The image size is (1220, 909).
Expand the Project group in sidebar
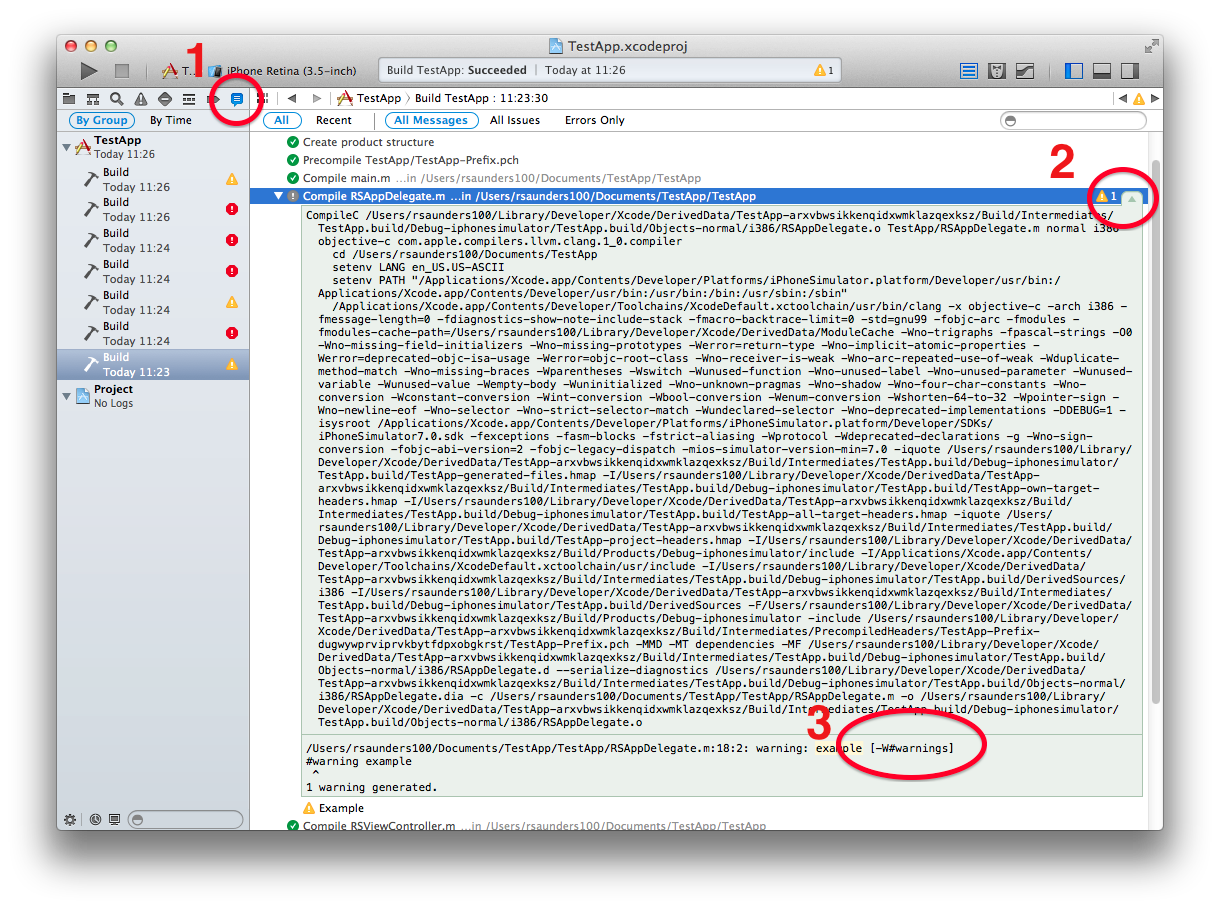[x=68, y=396]
